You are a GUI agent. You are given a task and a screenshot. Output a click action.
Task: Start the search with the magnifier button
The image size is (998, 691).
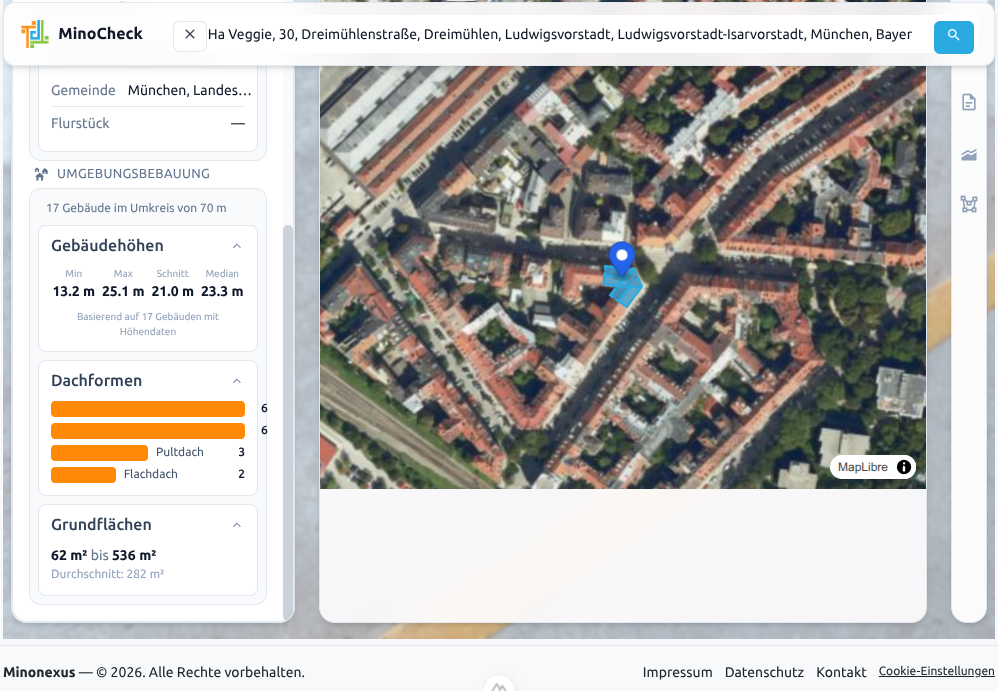pos(953,37)
